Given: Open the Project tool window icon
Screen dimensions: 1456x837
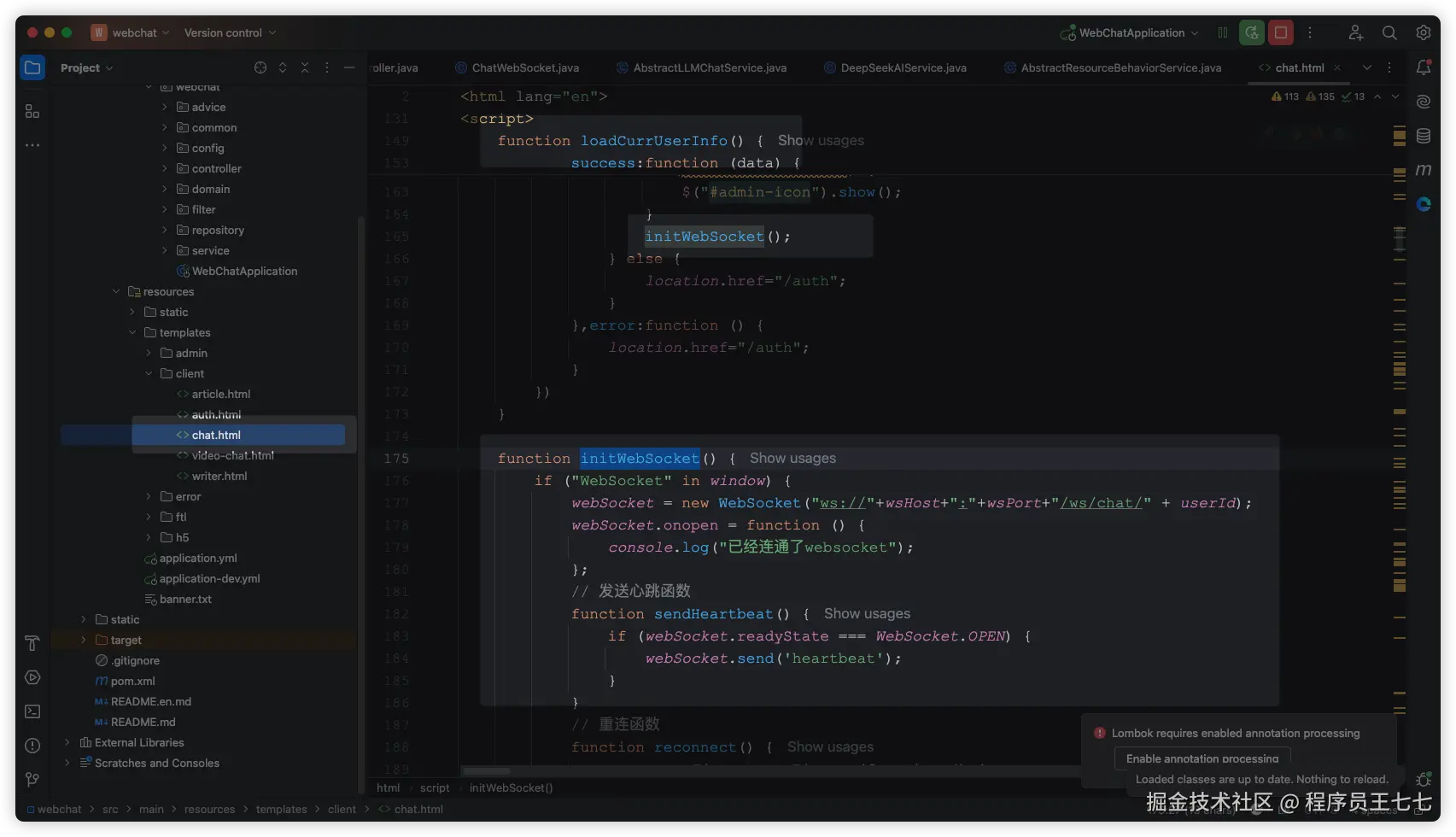Looking at the screenshot, I should (32, 68).
